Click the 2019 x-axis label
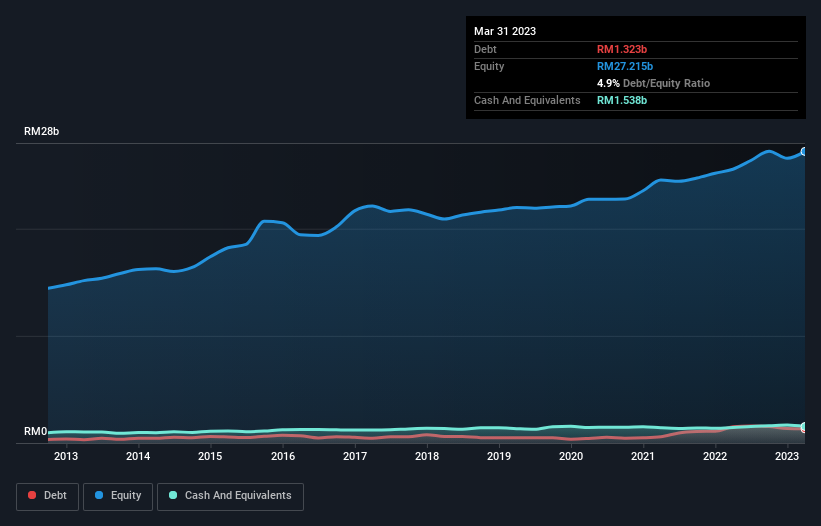This screenshot has width=821, height=526. [499, 457]
